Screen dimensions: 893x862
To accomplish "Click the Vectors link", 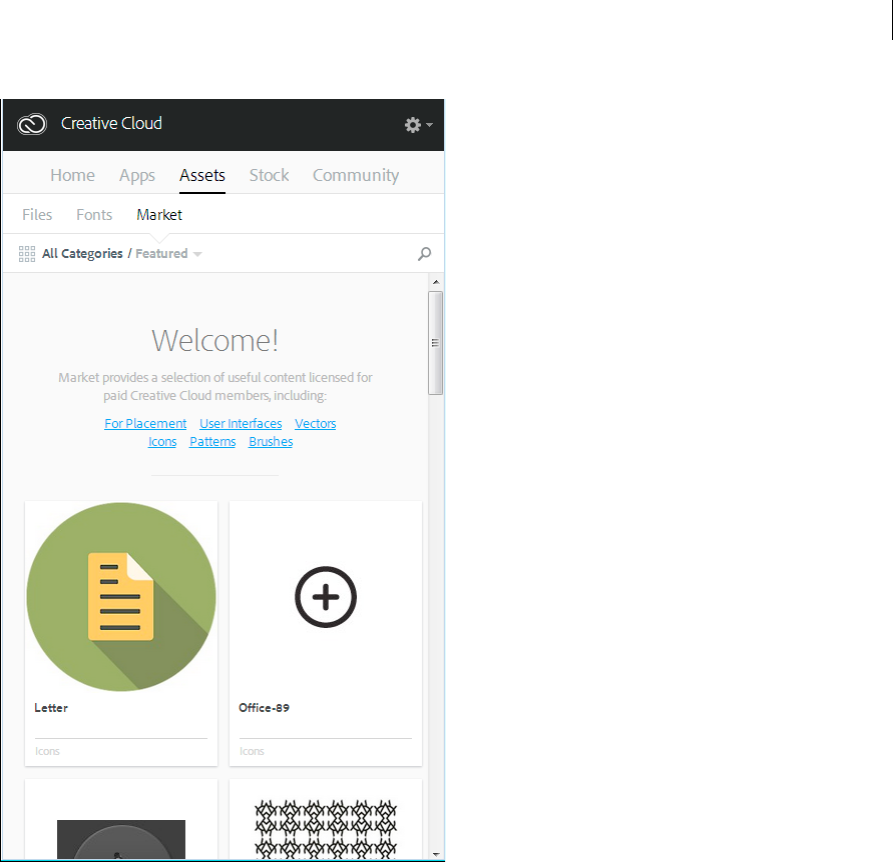I will pos(316,424).
